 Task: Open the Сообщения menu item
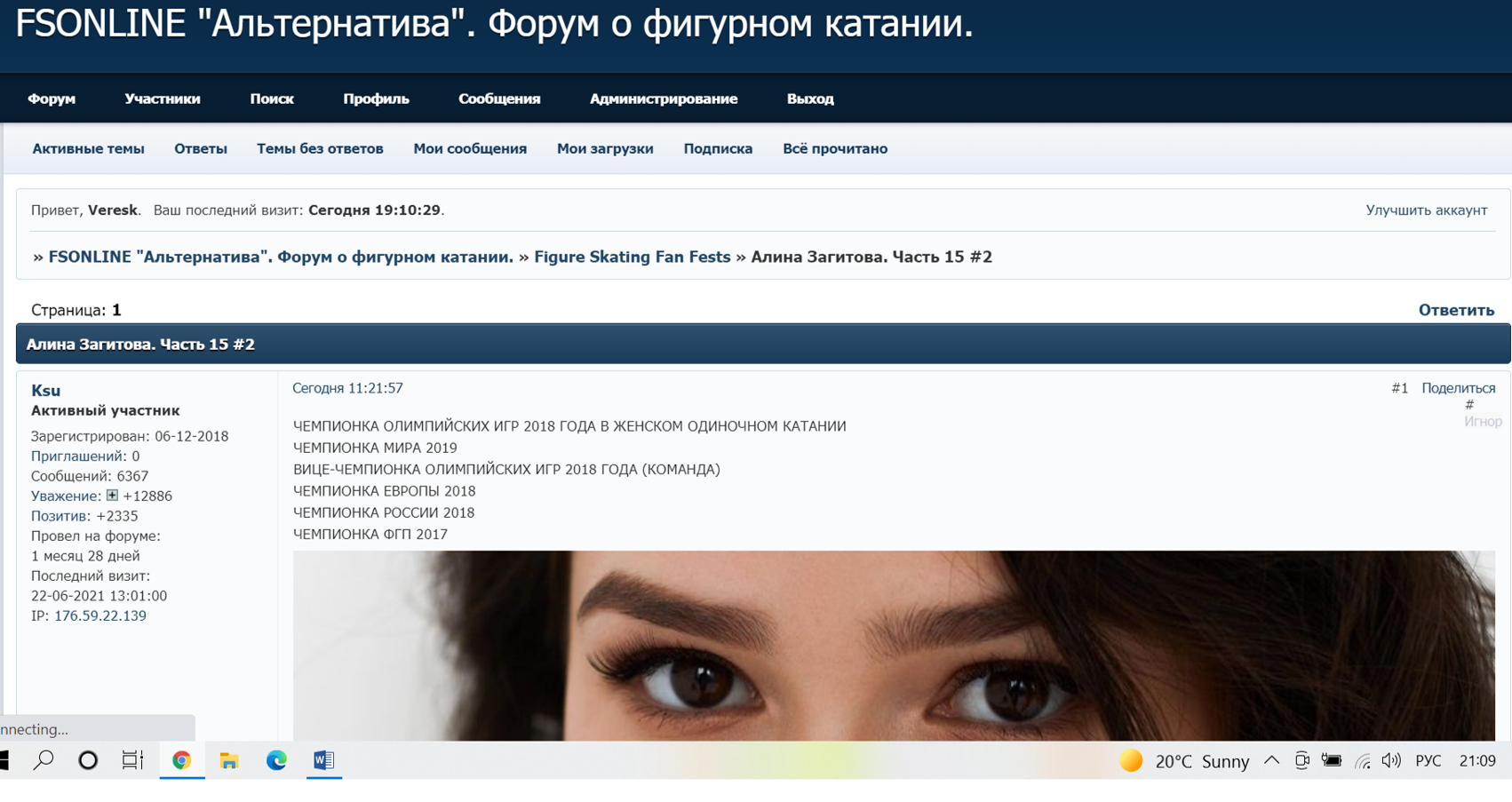pos(499,99)
